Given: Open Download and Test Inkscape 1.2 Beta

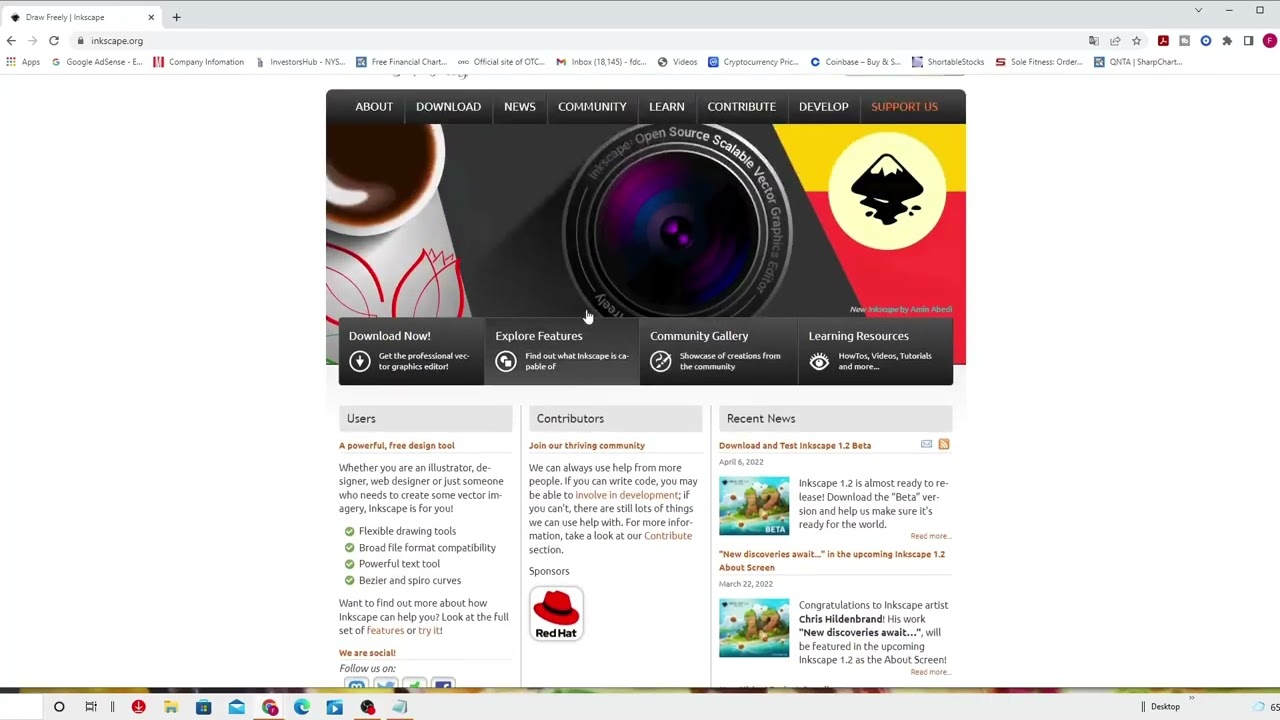Looking at the screenshot, I should (795, 445).
